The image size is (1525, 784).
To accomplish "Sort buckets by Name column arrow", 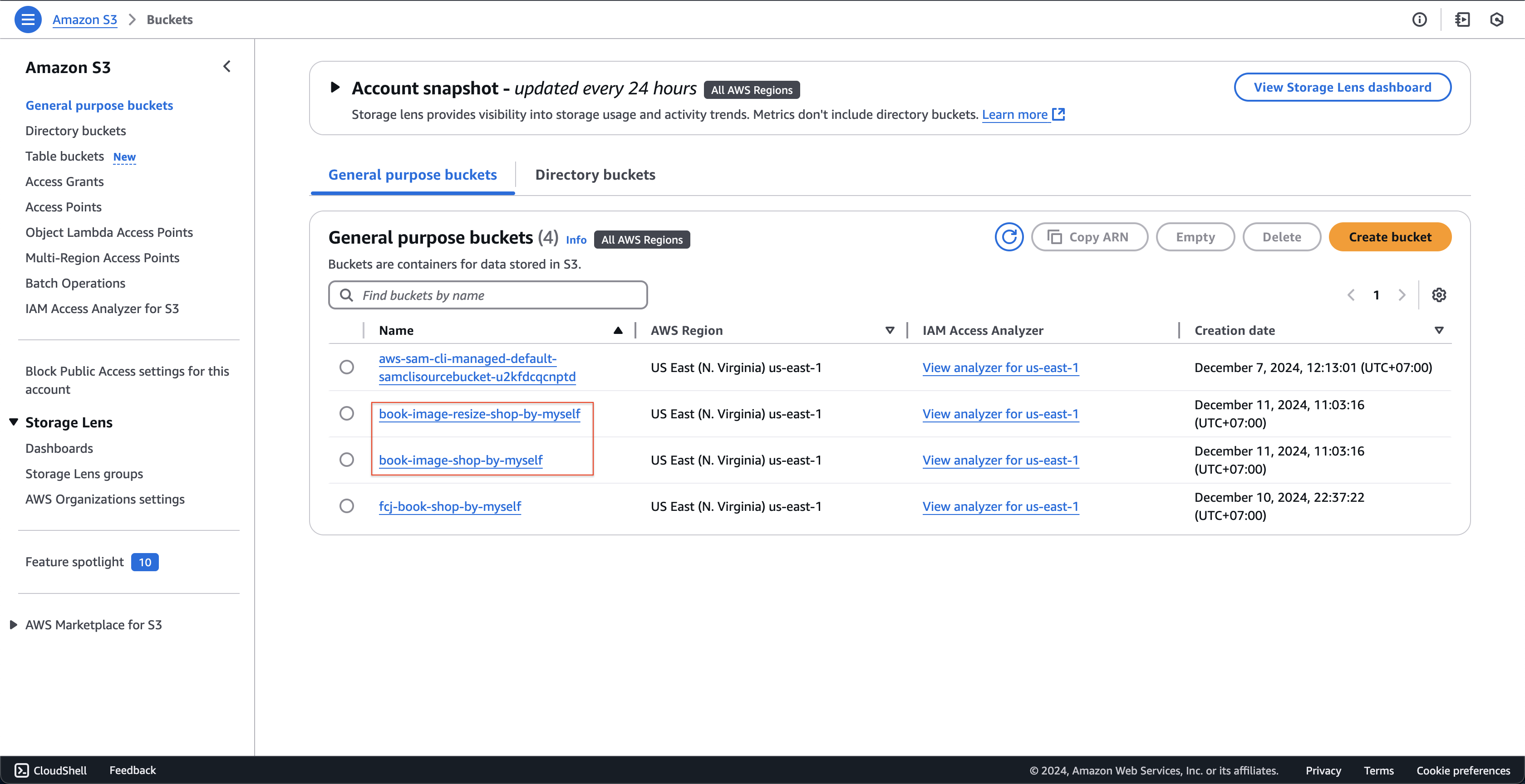I will click(618, 330).
